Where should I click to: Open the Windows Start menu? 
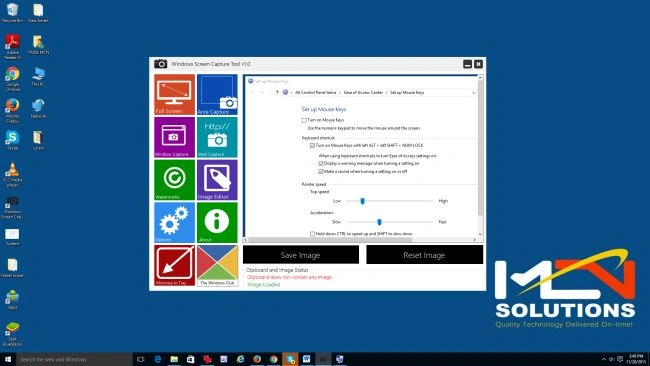click(8, 359)
